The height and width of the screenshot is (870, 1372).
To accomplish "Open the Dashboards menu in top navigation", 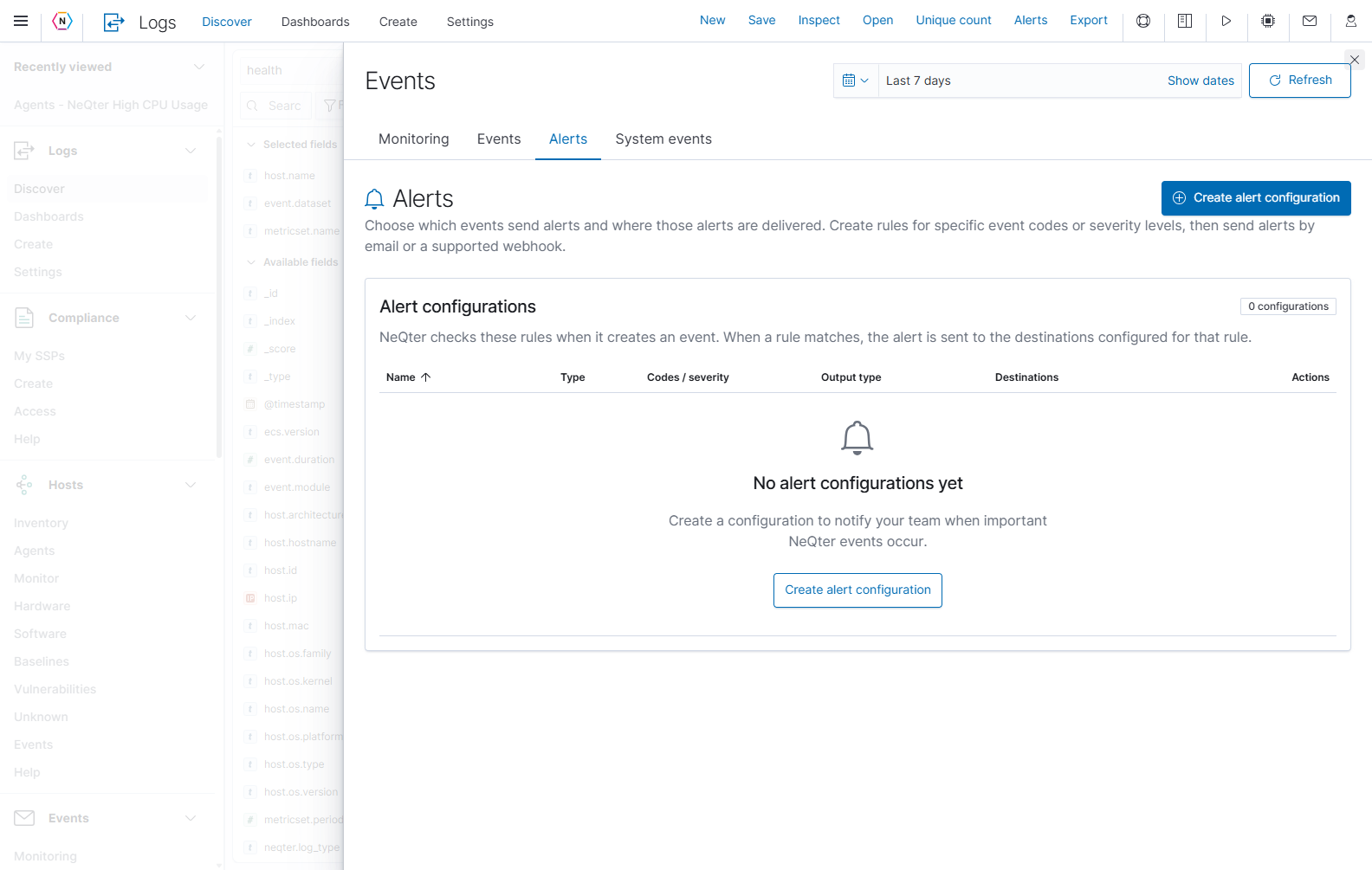I will point(315,22).
